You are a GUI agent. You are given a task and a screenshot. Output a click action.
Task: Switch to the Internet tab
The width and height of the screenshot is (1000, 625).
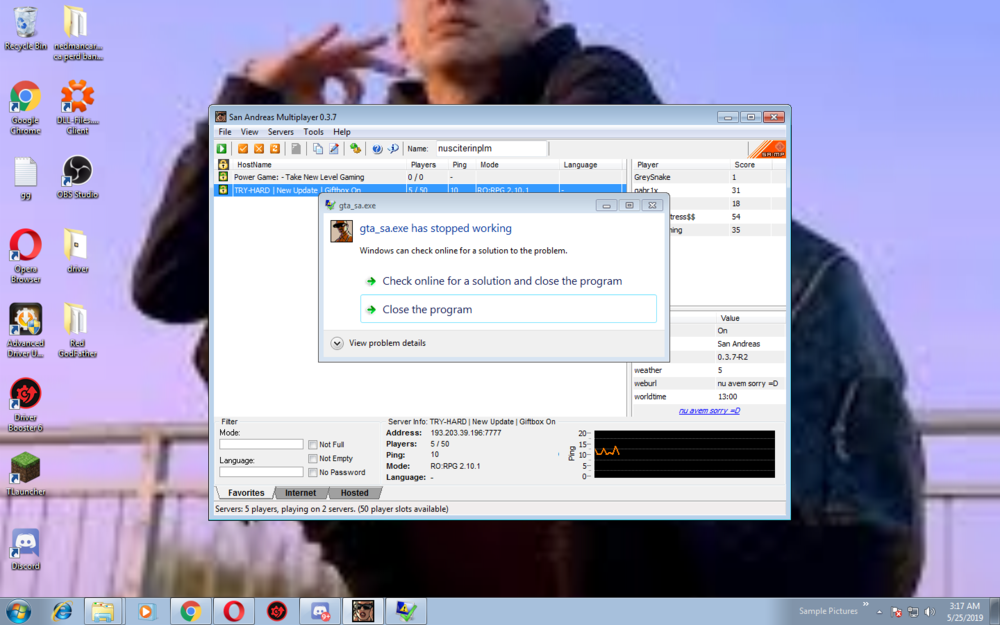point(300,493)
